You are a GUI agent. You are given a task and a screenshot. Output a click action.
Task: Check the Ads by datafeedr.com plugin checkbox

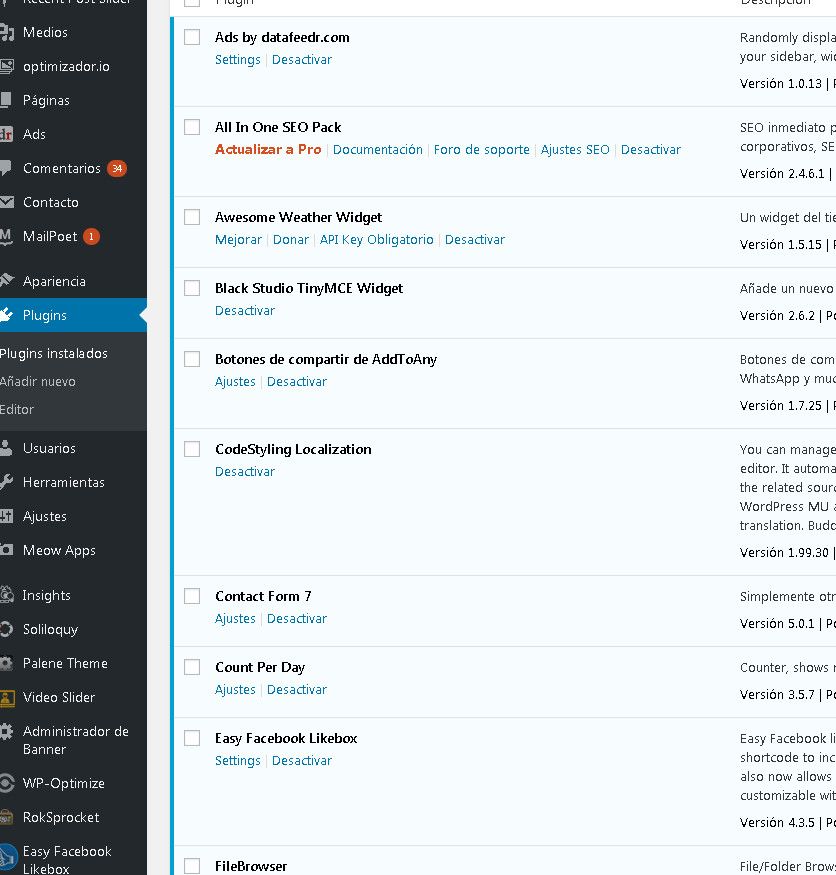[192, 37]
